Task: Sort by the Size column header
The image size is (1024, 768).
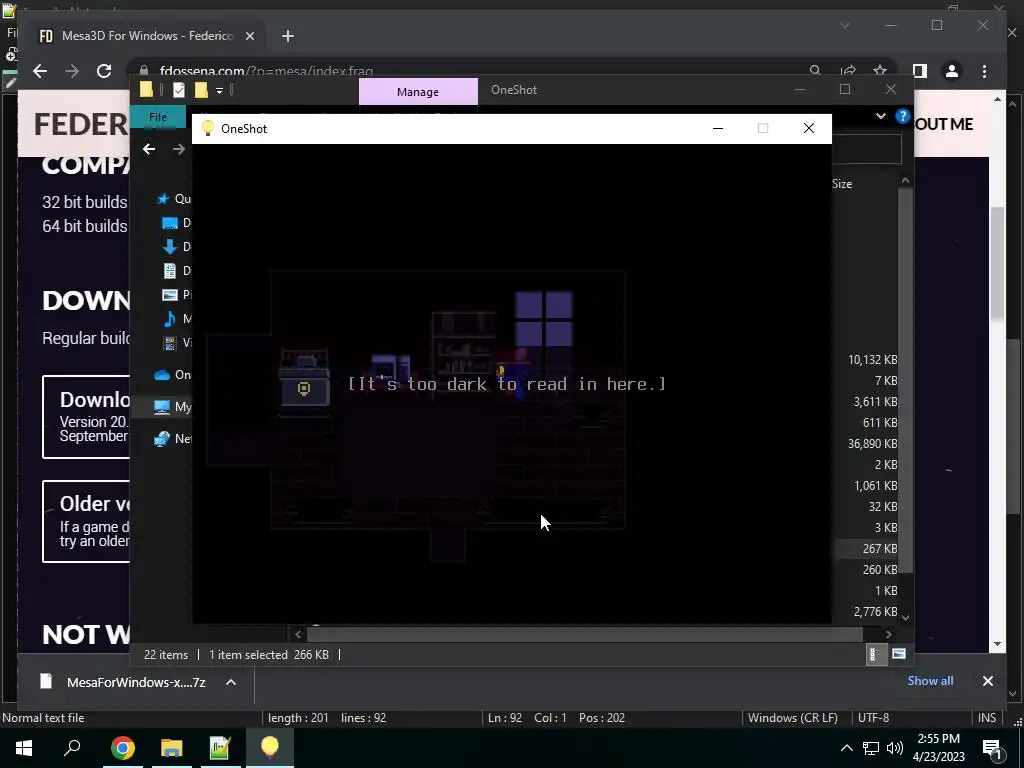Action: point(842,184)
